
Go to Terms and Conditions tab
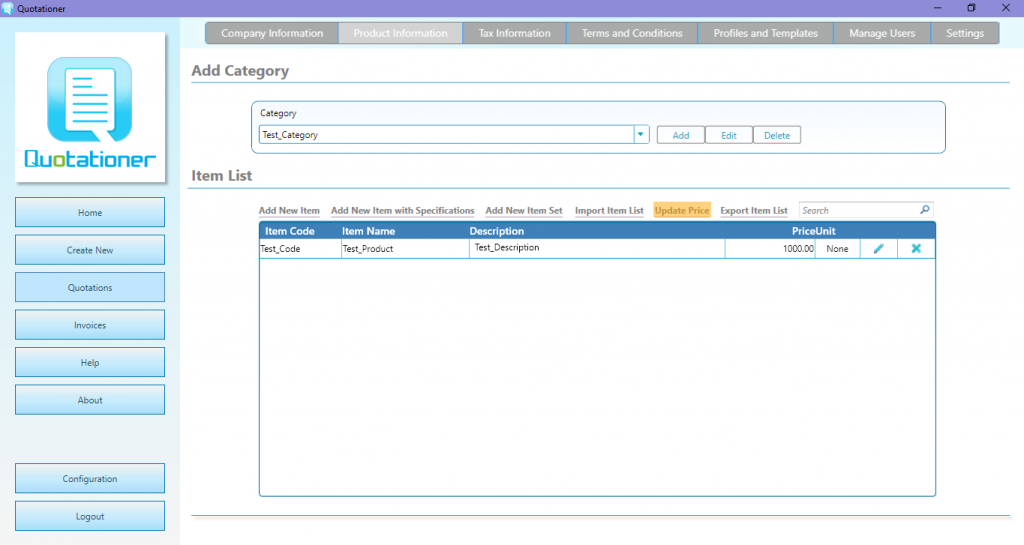click(x=632, y=33)
